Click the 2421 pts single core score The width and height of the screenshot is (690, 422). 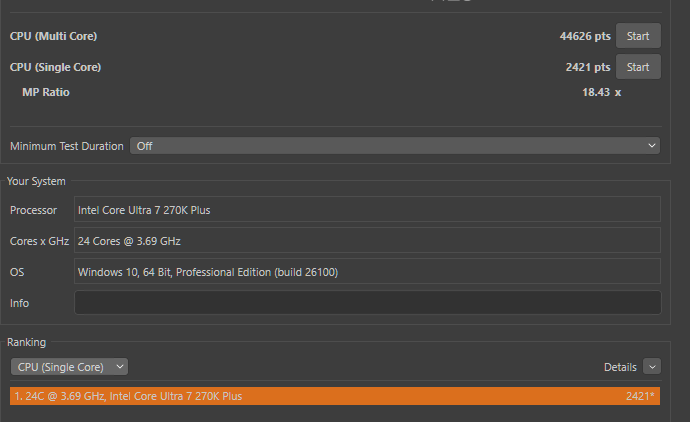588,67
